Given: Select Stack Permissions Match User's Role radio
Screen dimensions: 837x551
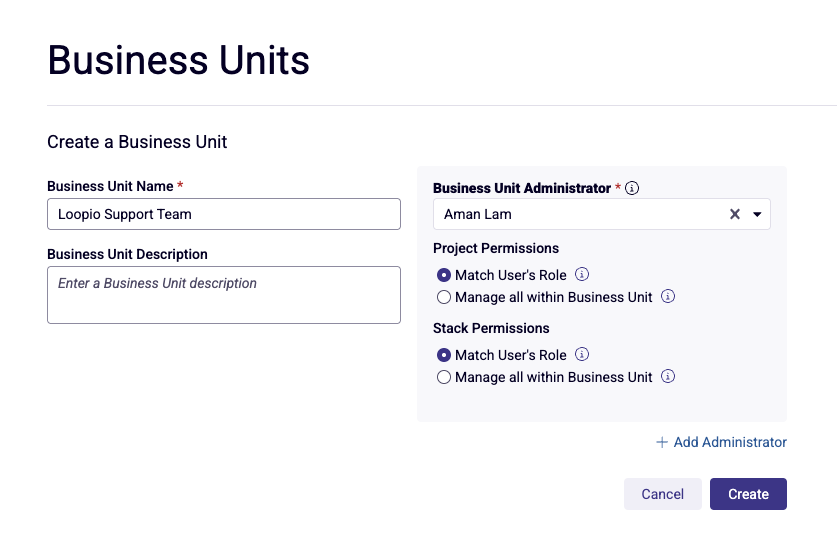Looking at the screenshot, I should point(444,355).
